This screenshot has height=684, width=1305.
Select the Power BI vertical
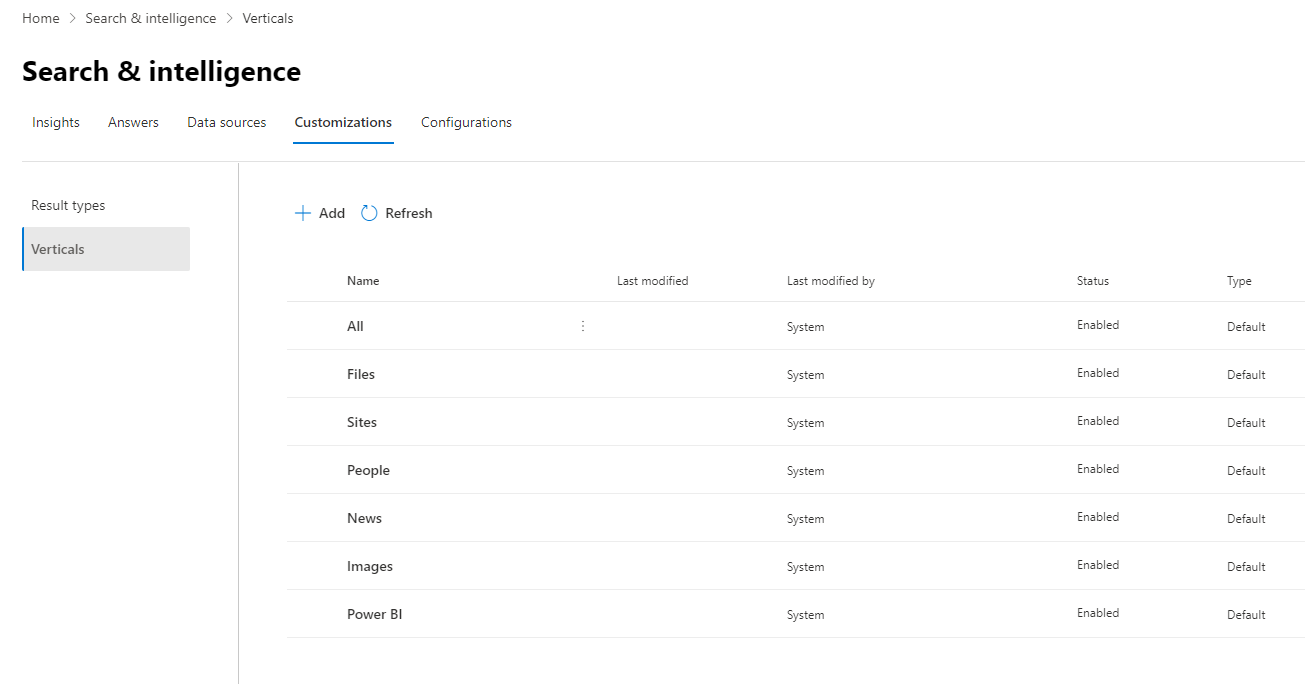(x=375, y=614)
